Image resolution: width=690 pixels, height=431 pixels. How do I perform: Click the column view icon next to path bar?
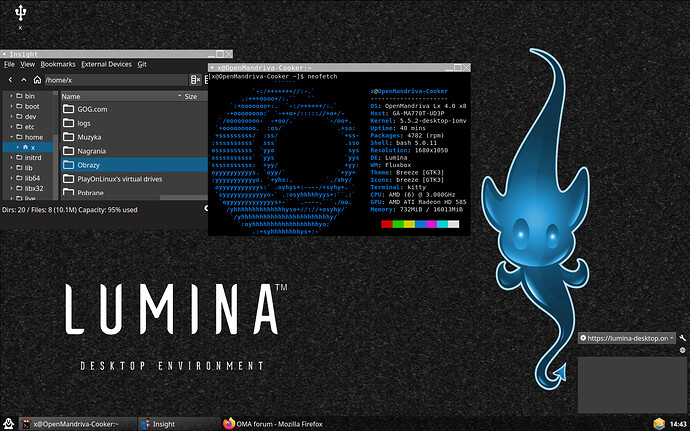click(195, 80)
